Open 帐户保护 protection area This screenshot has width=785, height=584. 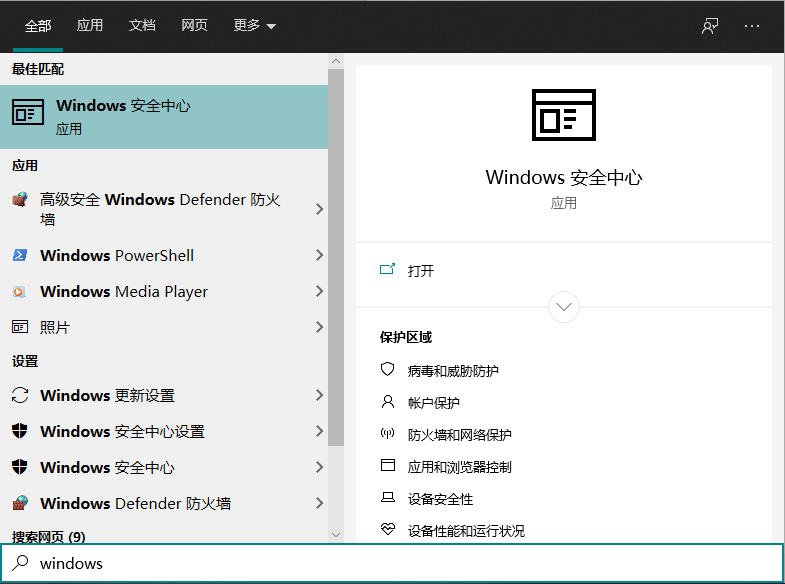[433, 403]
